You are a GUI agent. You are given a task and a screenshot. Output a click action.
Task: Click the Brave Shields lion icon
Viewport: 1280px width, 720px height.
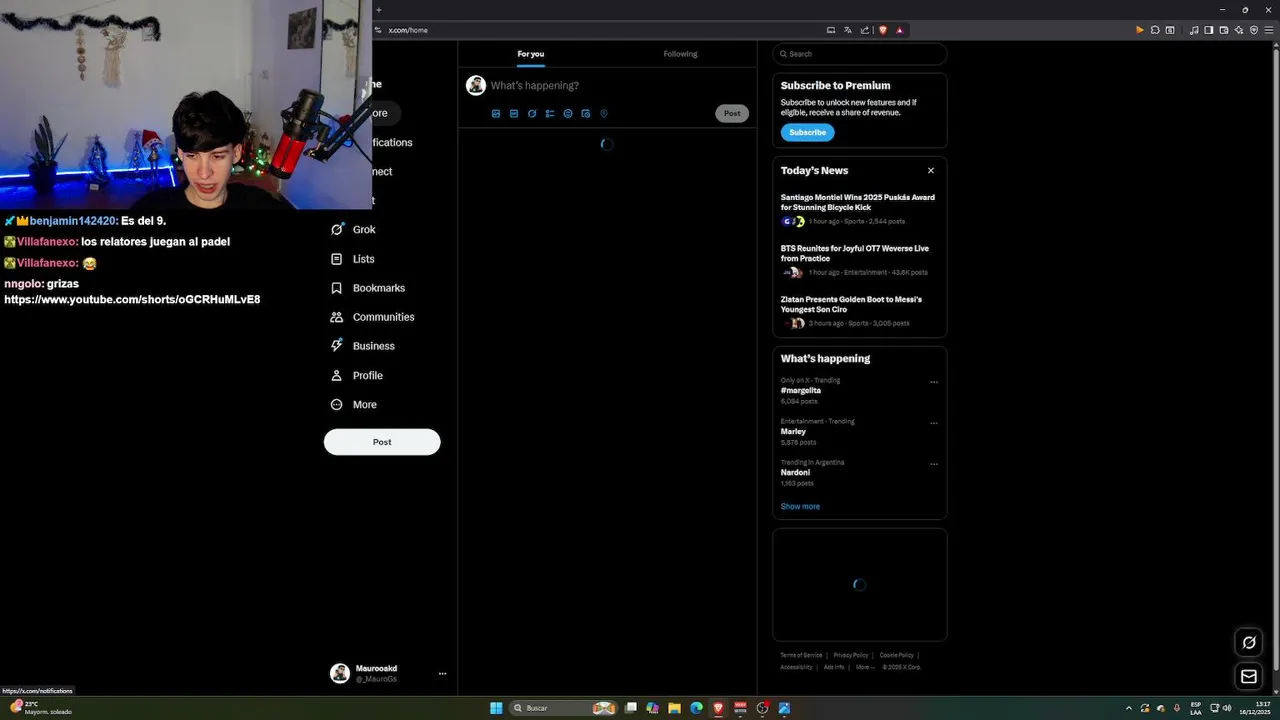[x=883, y=30]
